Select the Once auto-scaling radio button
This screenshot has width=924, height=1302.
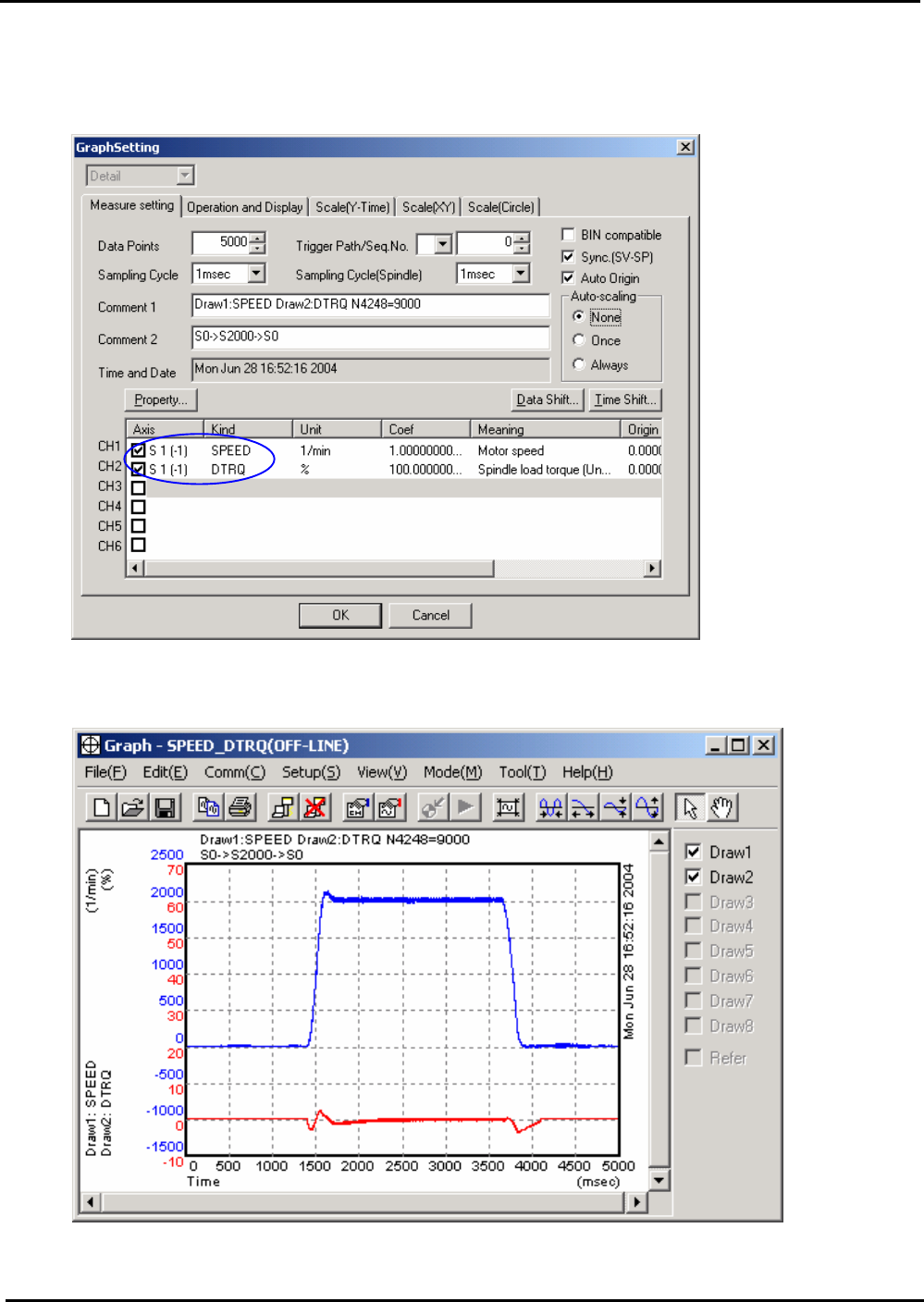tap(579, 340)
